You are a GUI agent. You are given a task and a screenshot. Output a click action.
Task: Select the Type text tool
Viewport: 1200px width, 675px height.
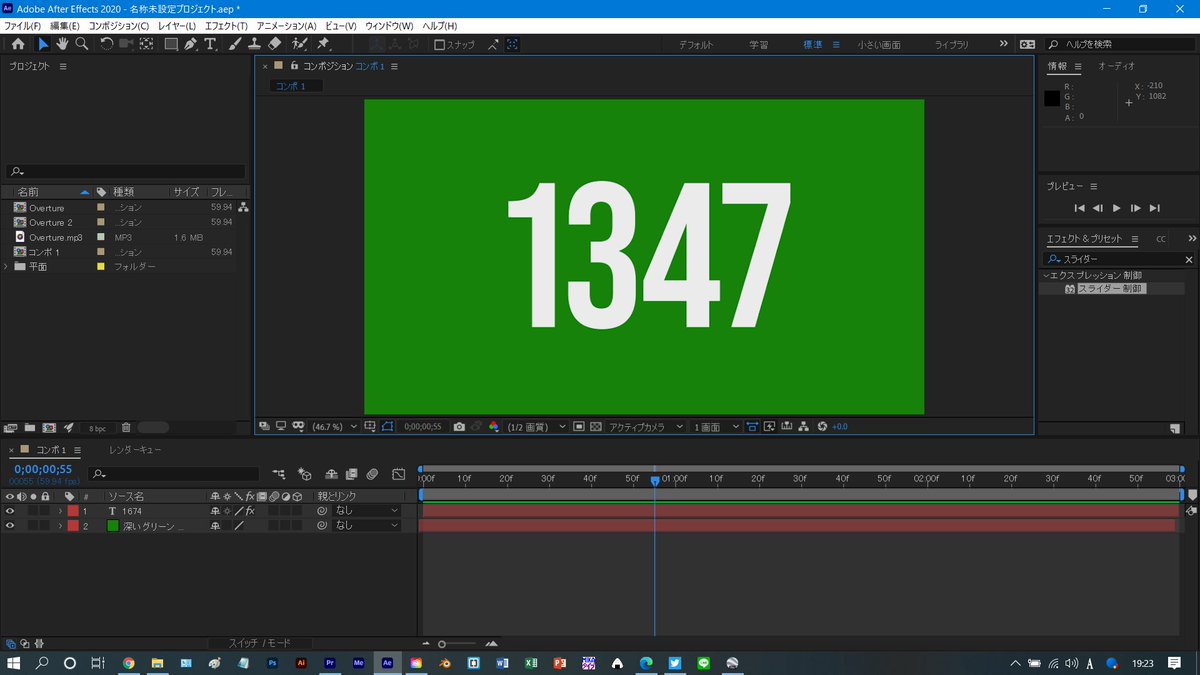point(210,44)
